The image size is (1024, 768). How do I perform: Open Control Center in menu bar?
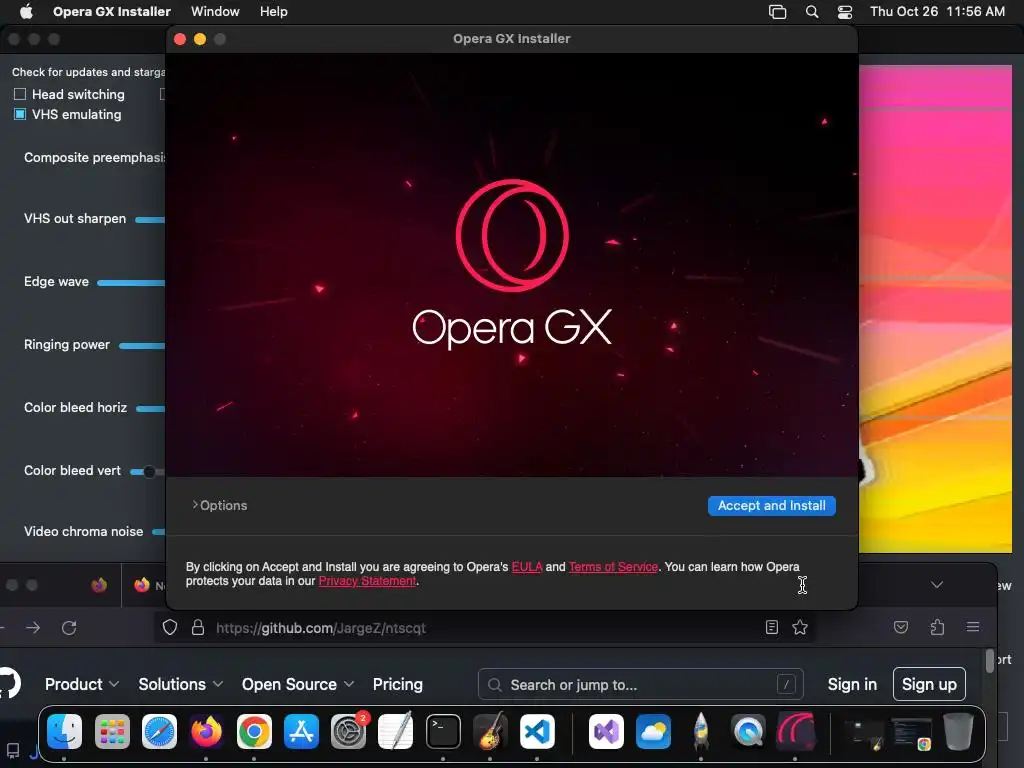tap(845, 12)
